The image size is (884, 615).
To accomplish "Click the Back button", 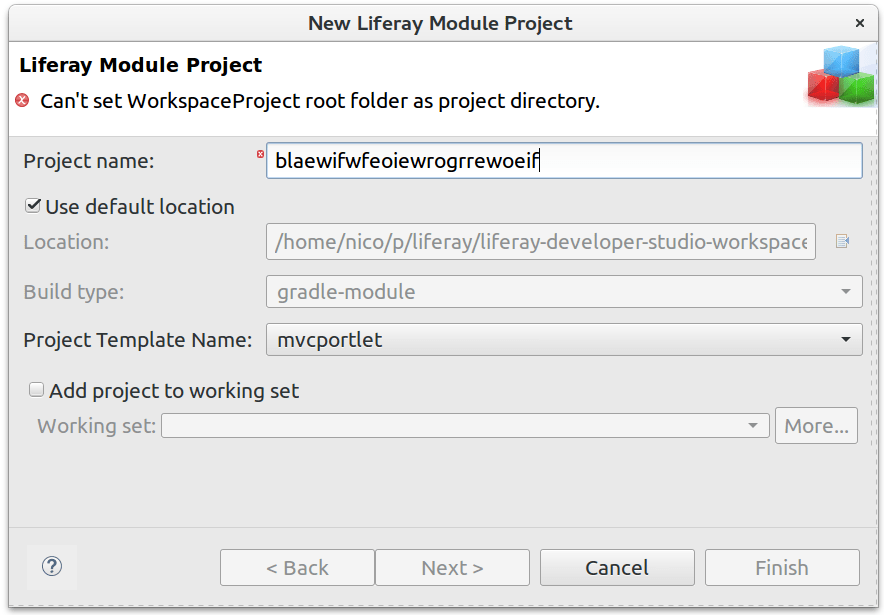I will coord(297,567).
